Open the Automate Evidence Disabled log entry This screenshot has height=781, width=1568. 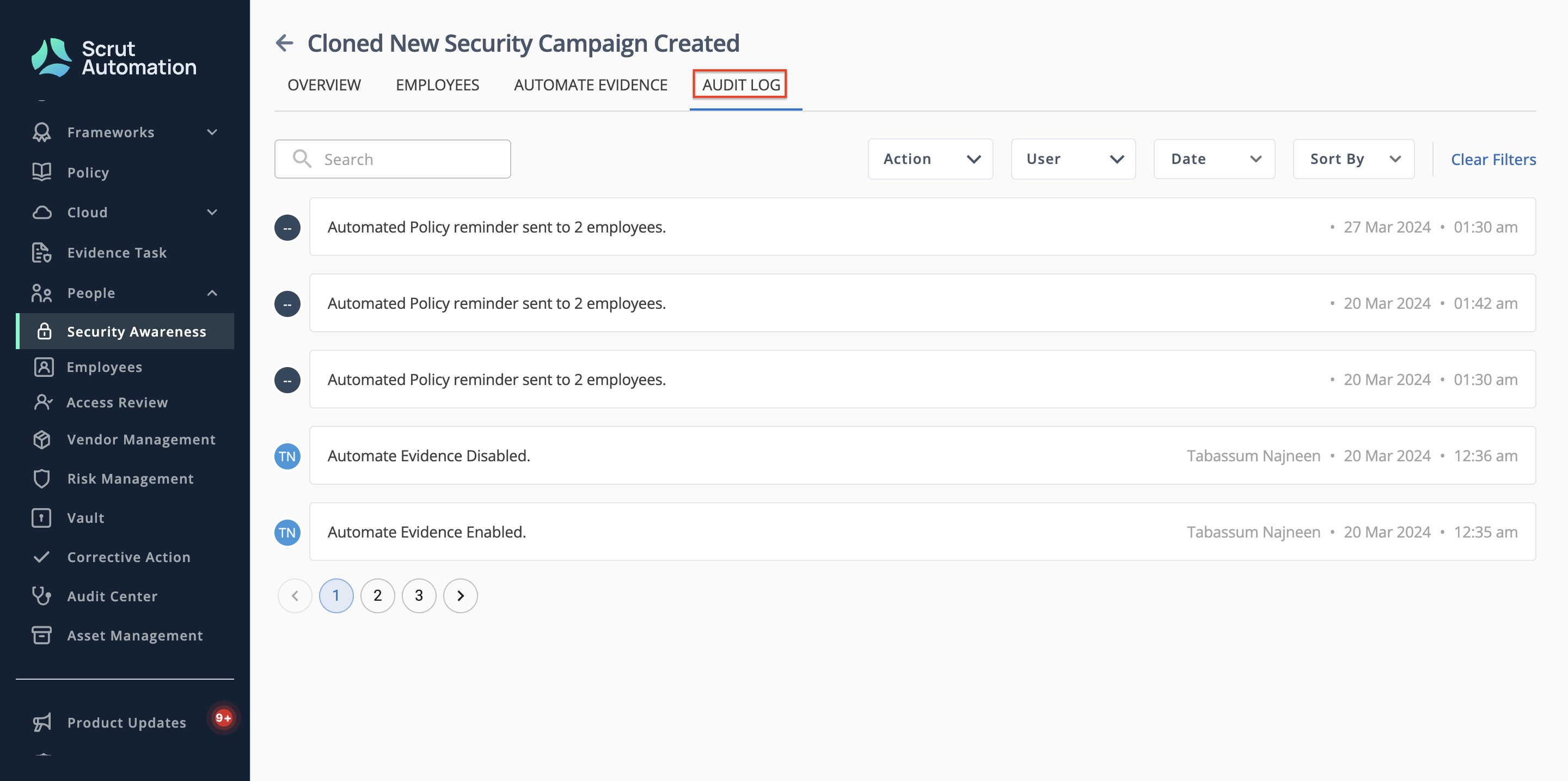[x=922, y=455]
